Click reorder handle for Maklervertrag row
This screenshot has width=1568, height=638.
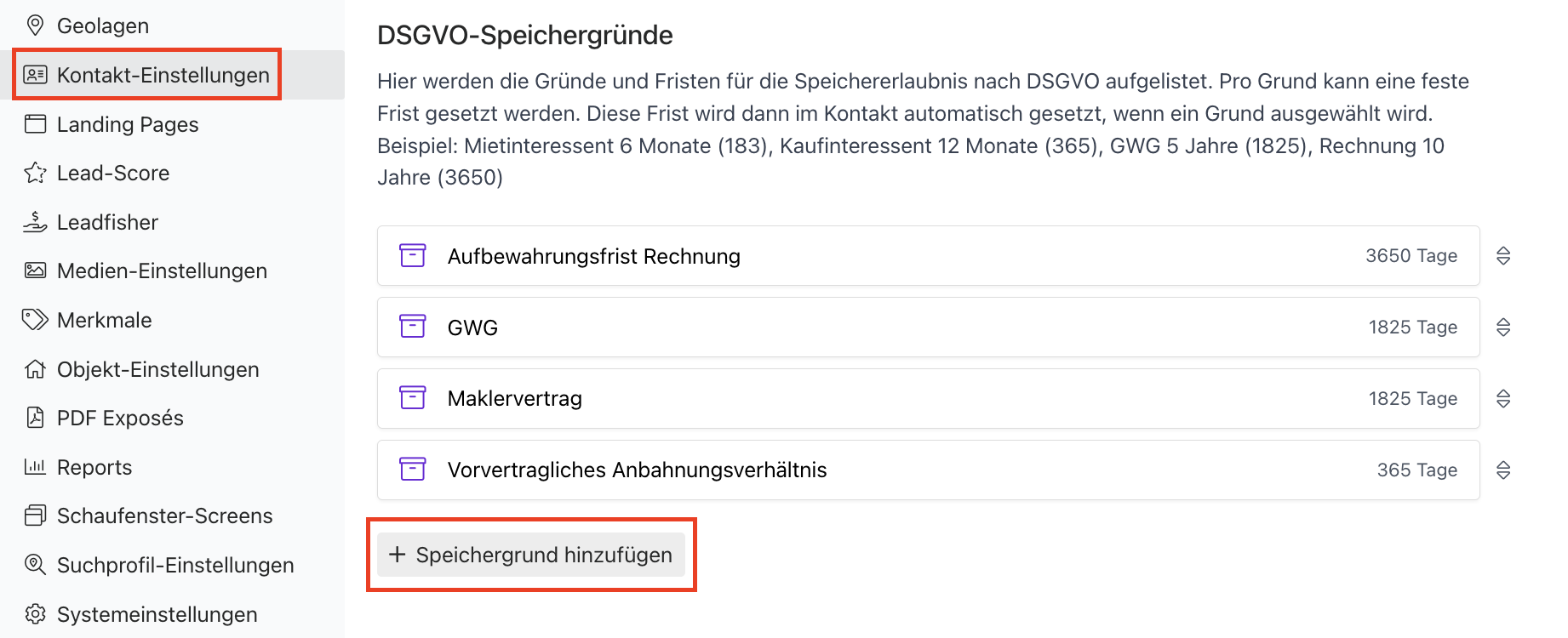(x=1503, y=398)
